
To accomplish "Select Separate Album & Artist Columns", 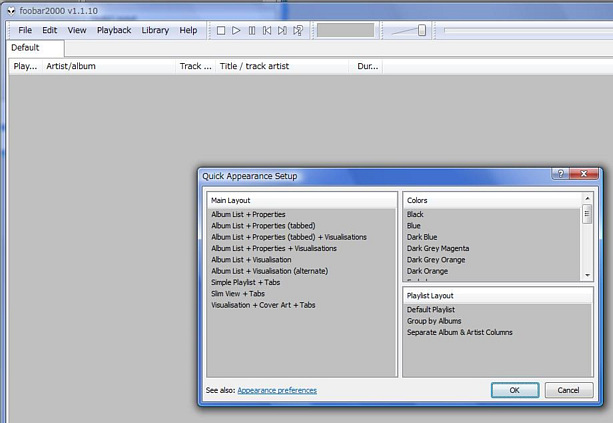I will pos(459,332).
